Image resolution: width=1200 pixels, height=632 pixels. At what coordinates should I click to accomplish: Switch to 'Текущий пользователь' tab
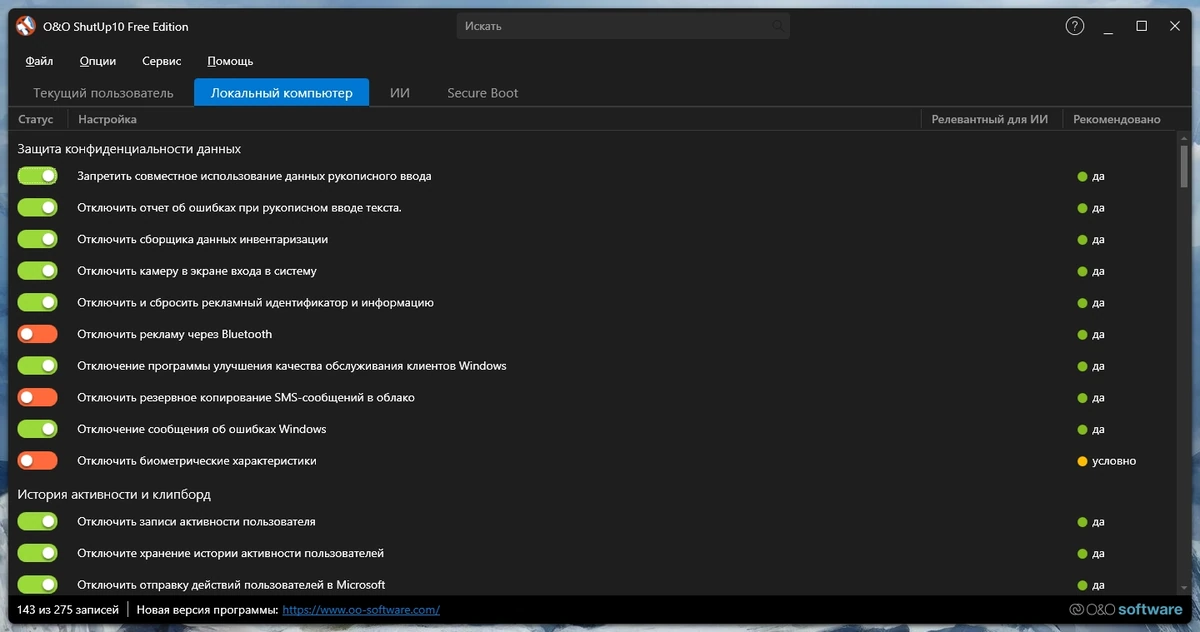[103, 93]
